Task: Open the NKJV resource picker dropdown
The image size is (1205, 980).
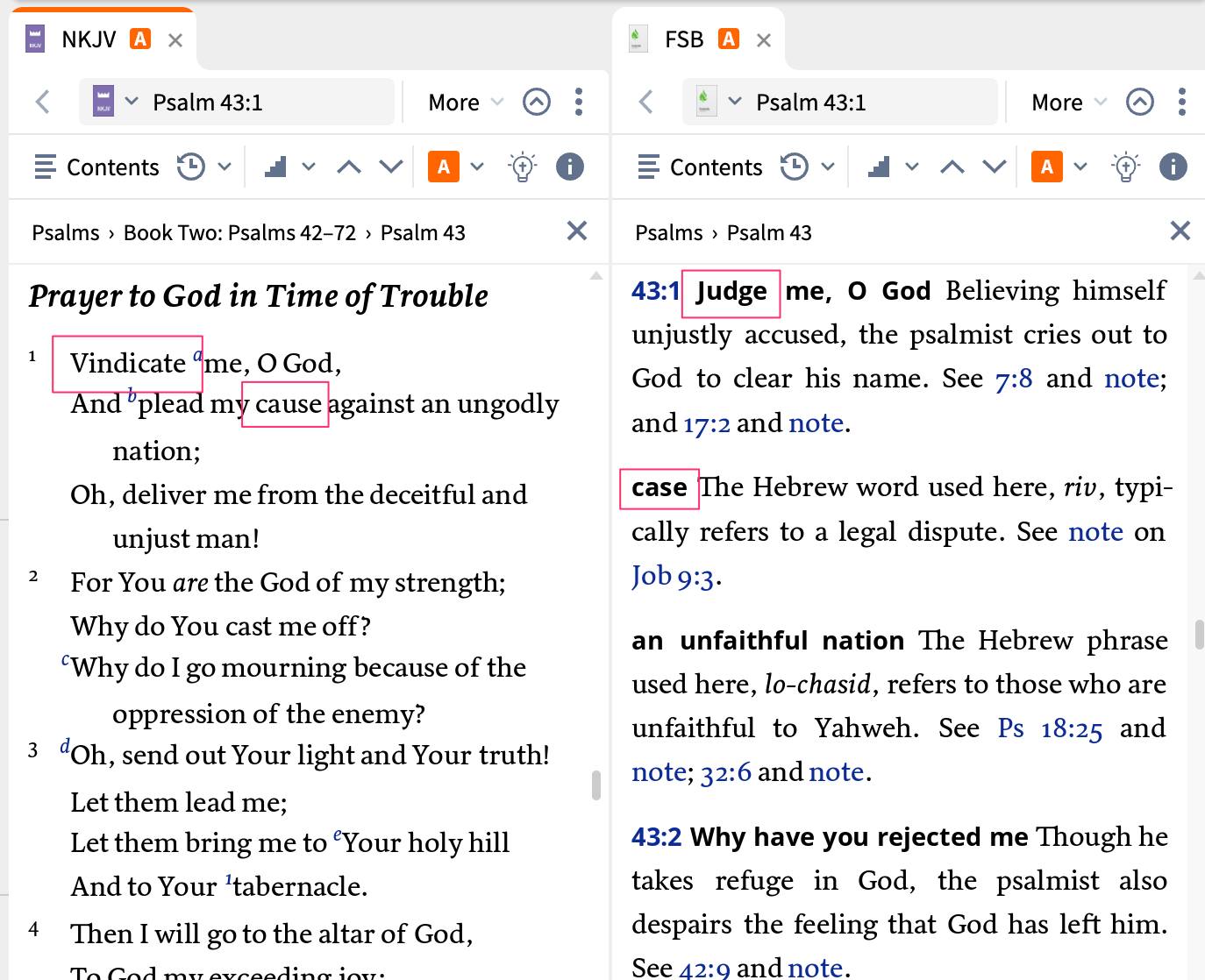Action: click(117, 102)
